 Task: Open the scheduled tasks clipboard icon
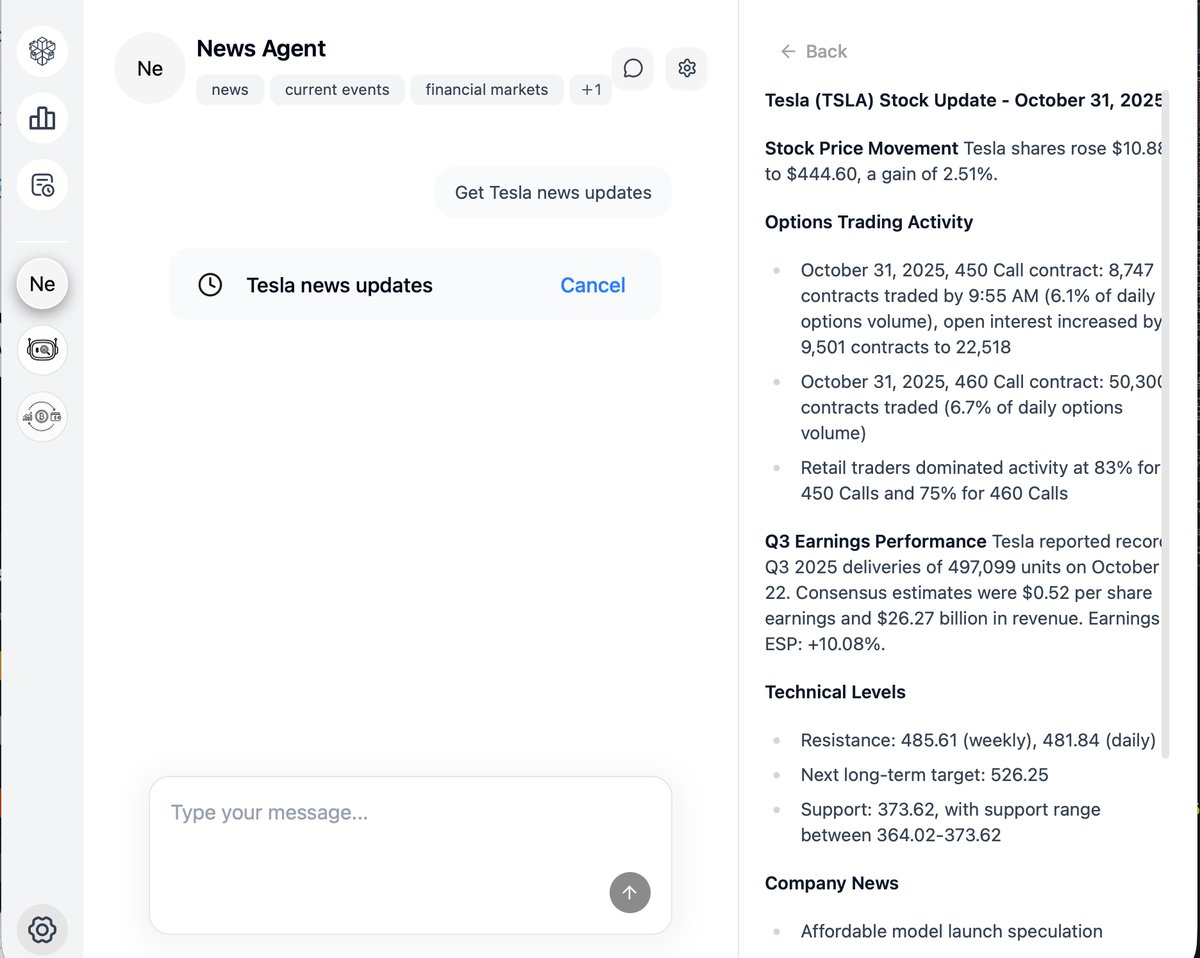41,184
